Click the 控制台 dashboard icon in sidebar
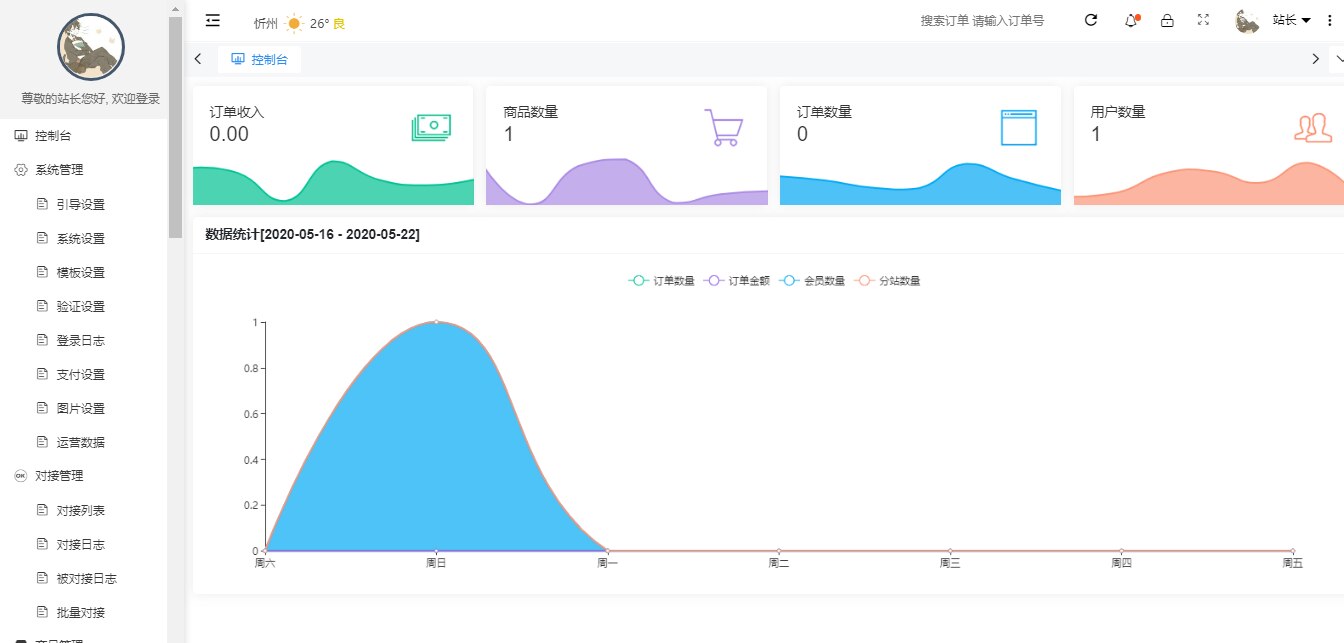The width and height of the screenshot is (1344, 643). pyautogui.click(x=20, y=135)
